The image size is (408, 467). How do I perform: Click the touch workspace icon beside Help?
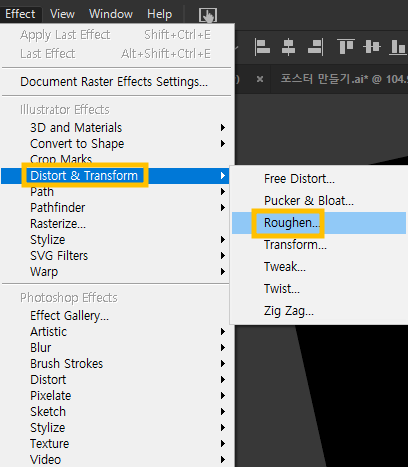[x=208, y=15]
